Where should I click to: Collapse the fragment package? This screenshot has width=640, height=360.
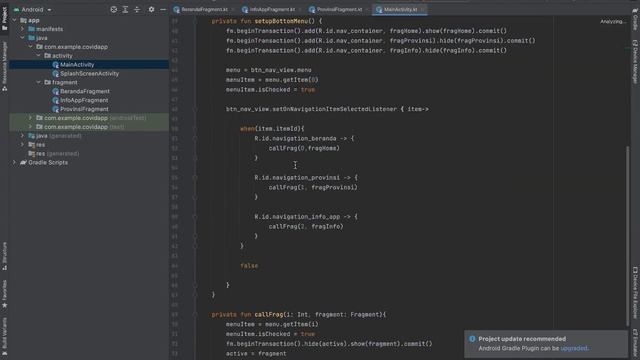coord(39,82)
